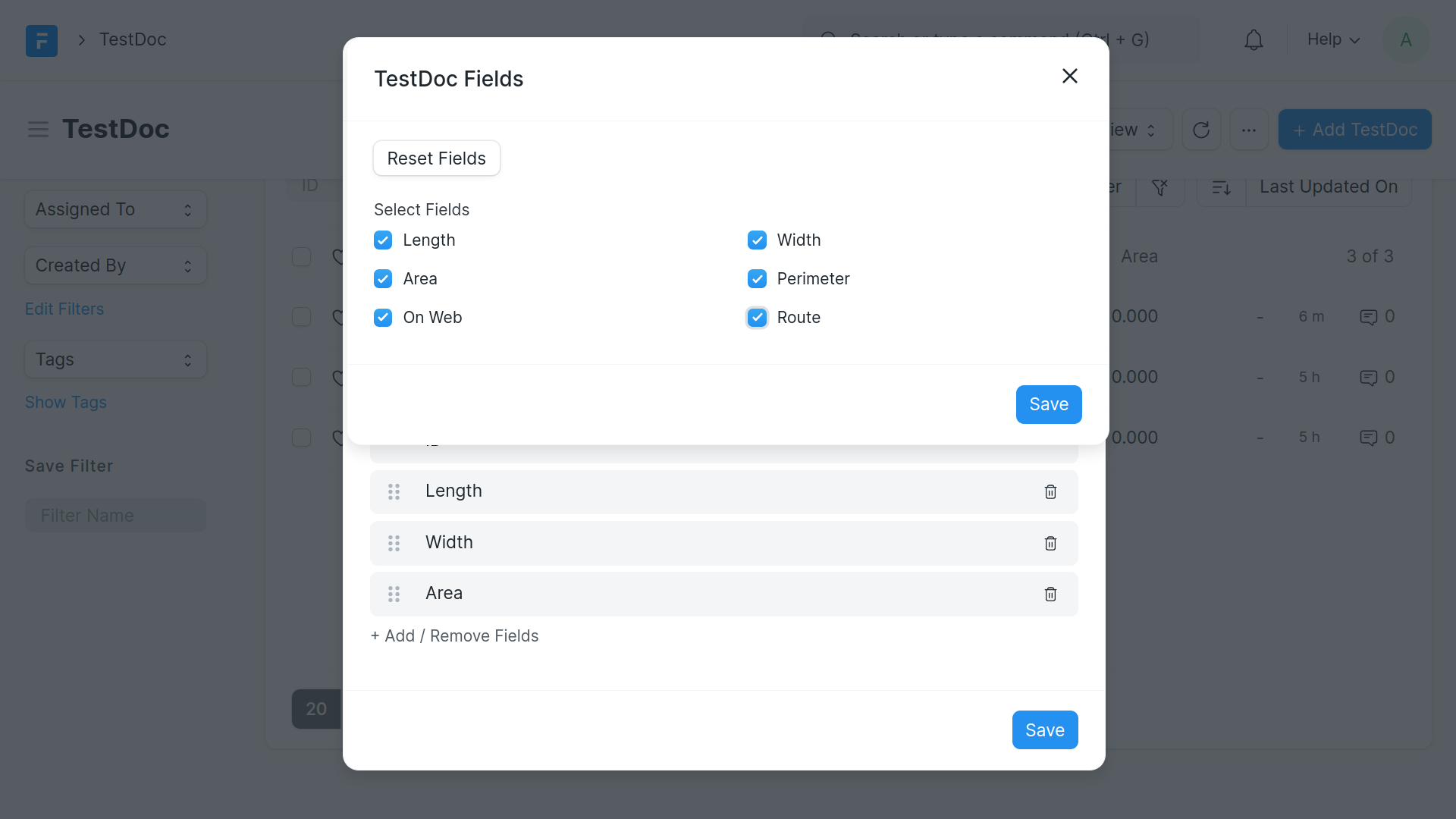The image size is (1456, 819).
Task: Uncheck the Perimeter field checkbox
Action: click(757, 279)
